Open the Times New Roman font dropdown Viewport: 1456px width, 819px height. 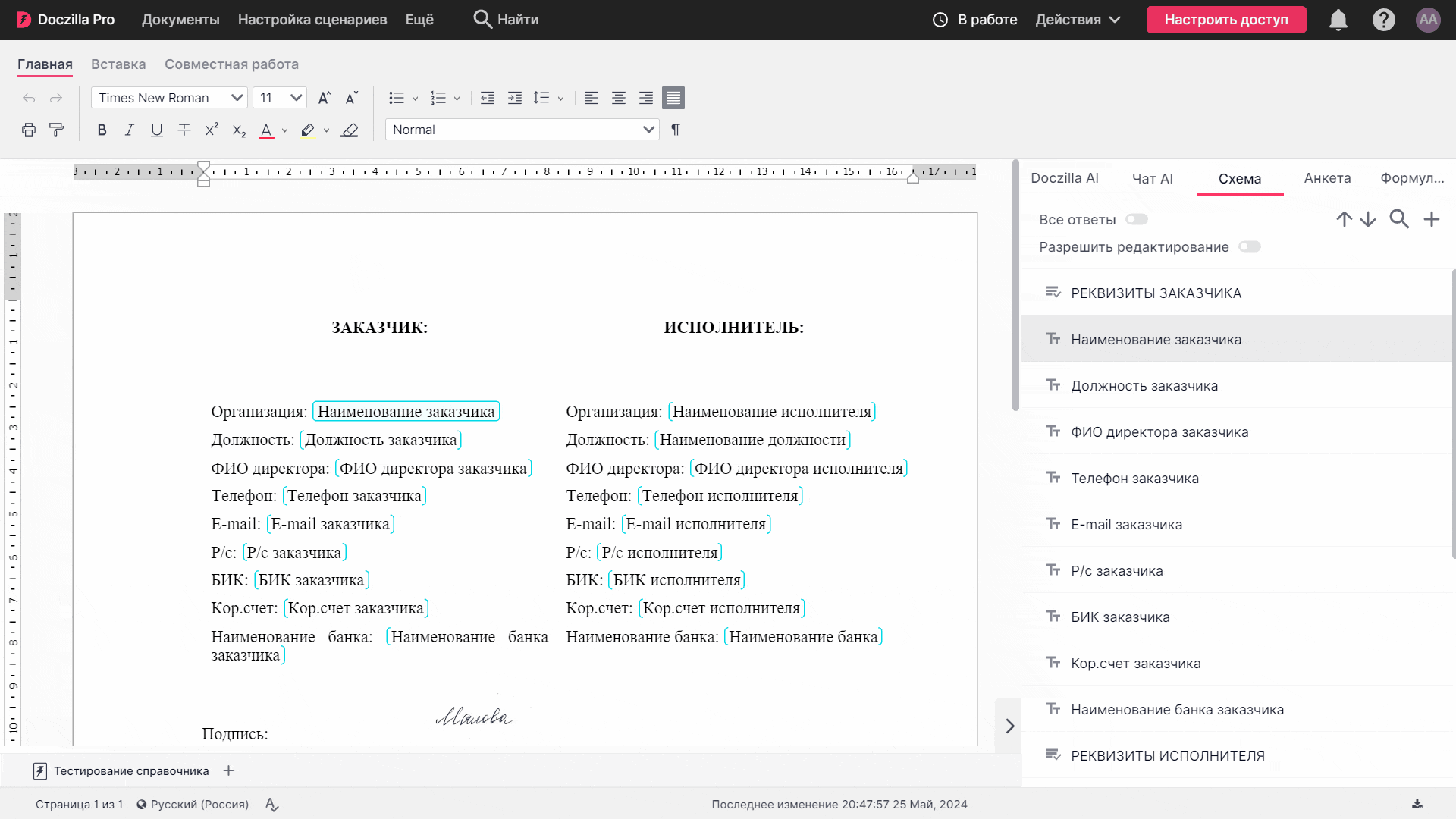[169, 98]
